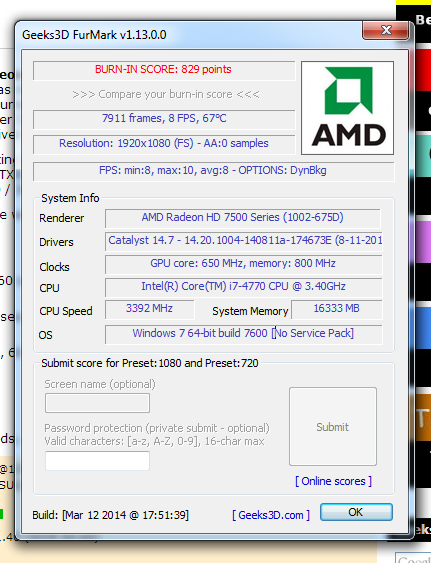
Task: Click the Catalyst drivers version field
Action: tap(244, 241)
